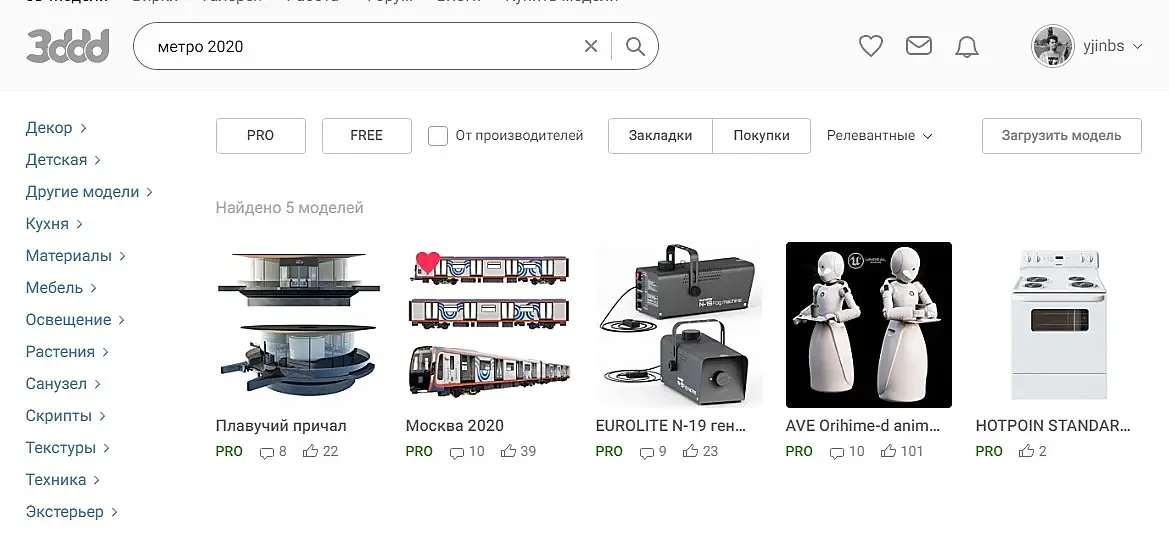This screenshot has width=1169, height=537.
Task: Clear the search field with the X icon
Action: (590, 46)
